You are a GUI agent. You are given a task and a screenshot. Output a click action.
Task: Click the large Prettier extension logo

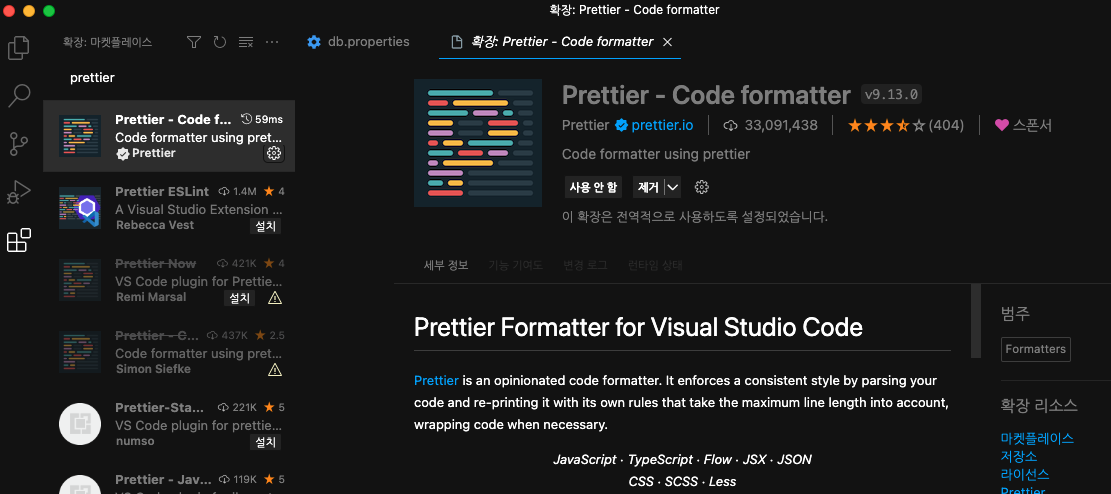[478, 142]
